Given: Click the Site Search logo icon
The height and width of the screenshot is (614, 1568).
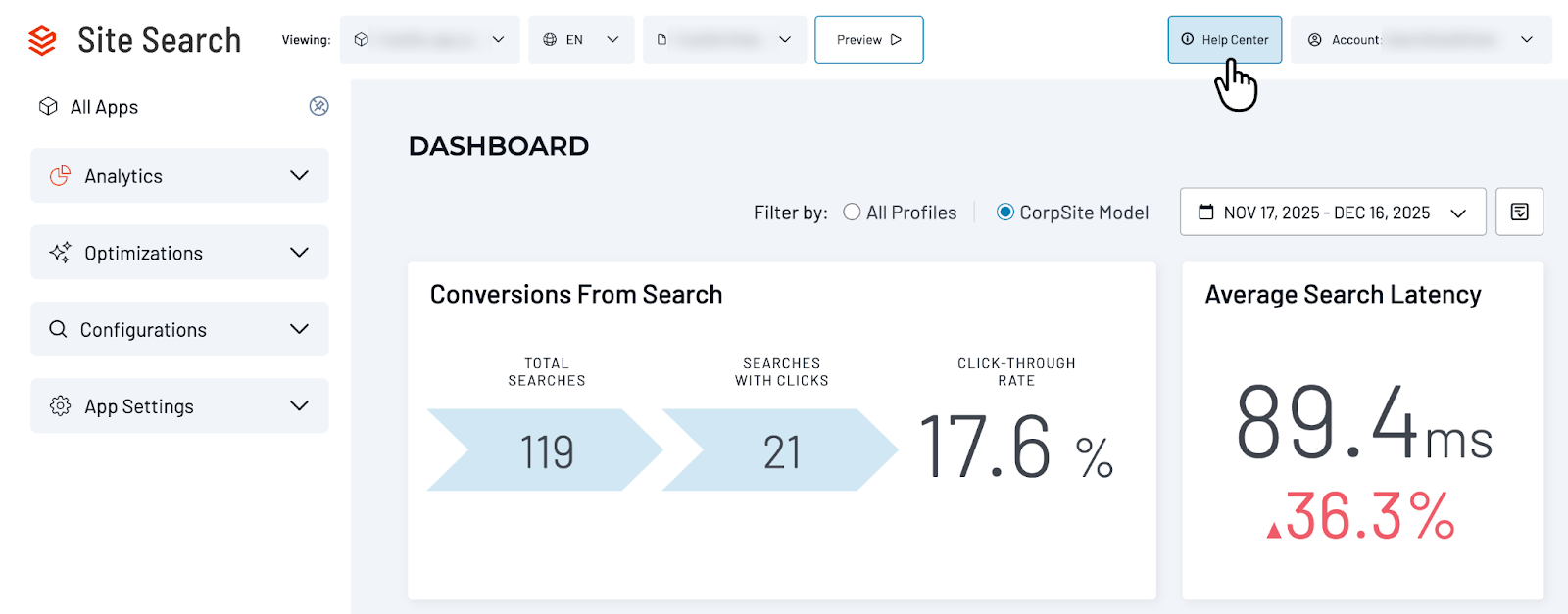Looking at the screenshot, I should coord(42,40).
